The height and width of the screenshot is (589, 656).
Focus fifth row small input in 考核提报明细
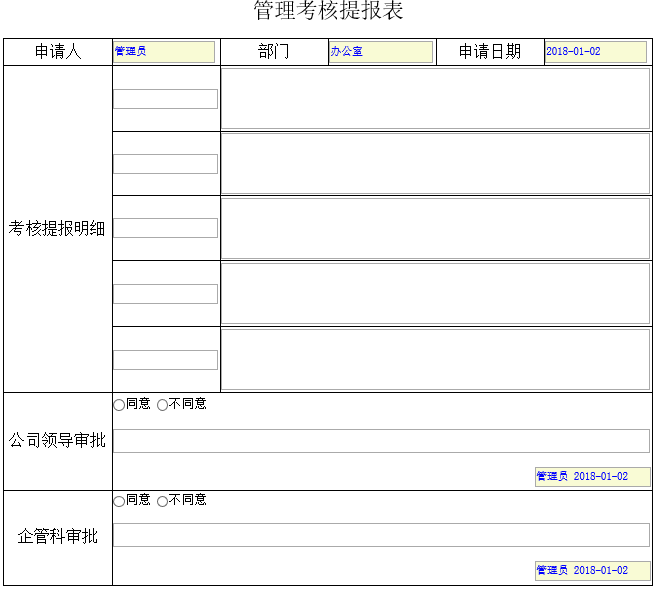tap(165, 360)
